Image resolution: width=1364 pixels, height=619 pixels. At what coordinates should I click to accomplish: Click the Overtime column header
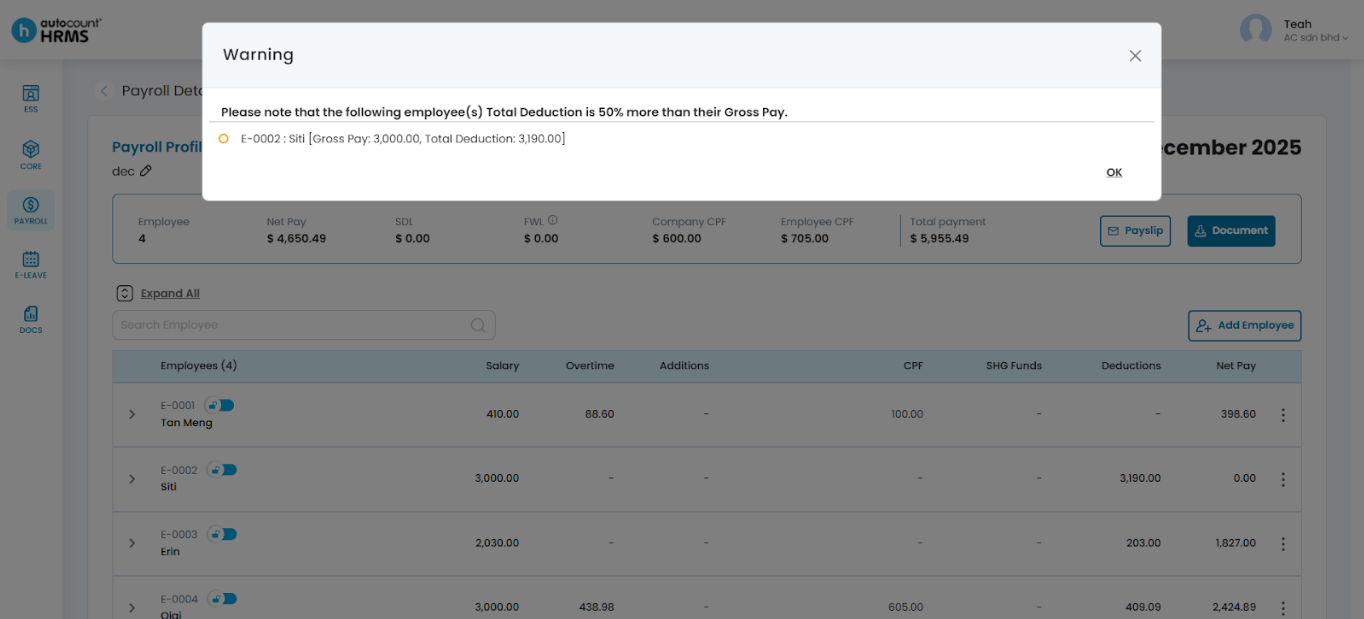point(590,366)
